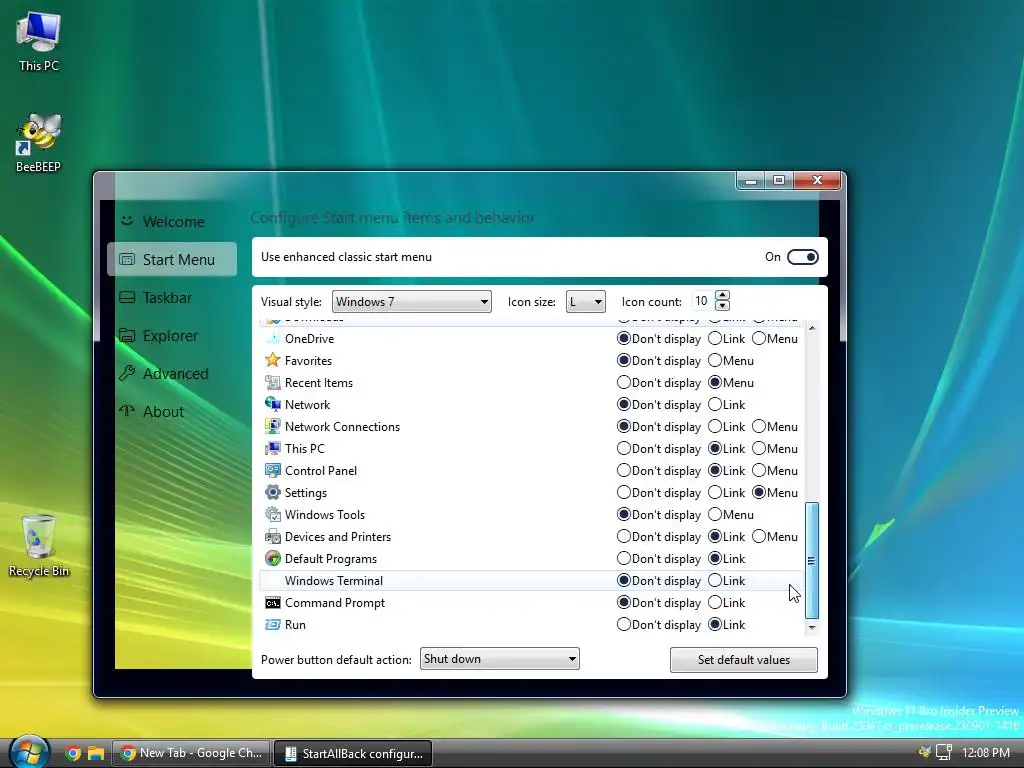Open Chrome pinned taskbar icon
This screenshot has height=768, width=1024.
click(73, 753)
